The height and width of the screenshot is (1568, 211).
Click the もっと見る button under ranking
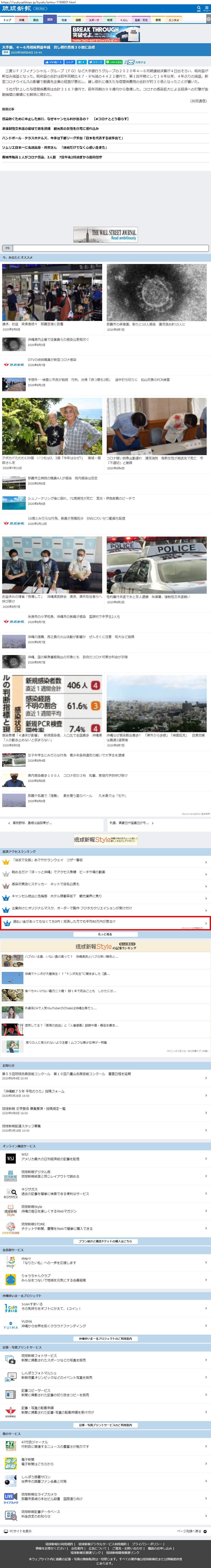tap(105, 934)
